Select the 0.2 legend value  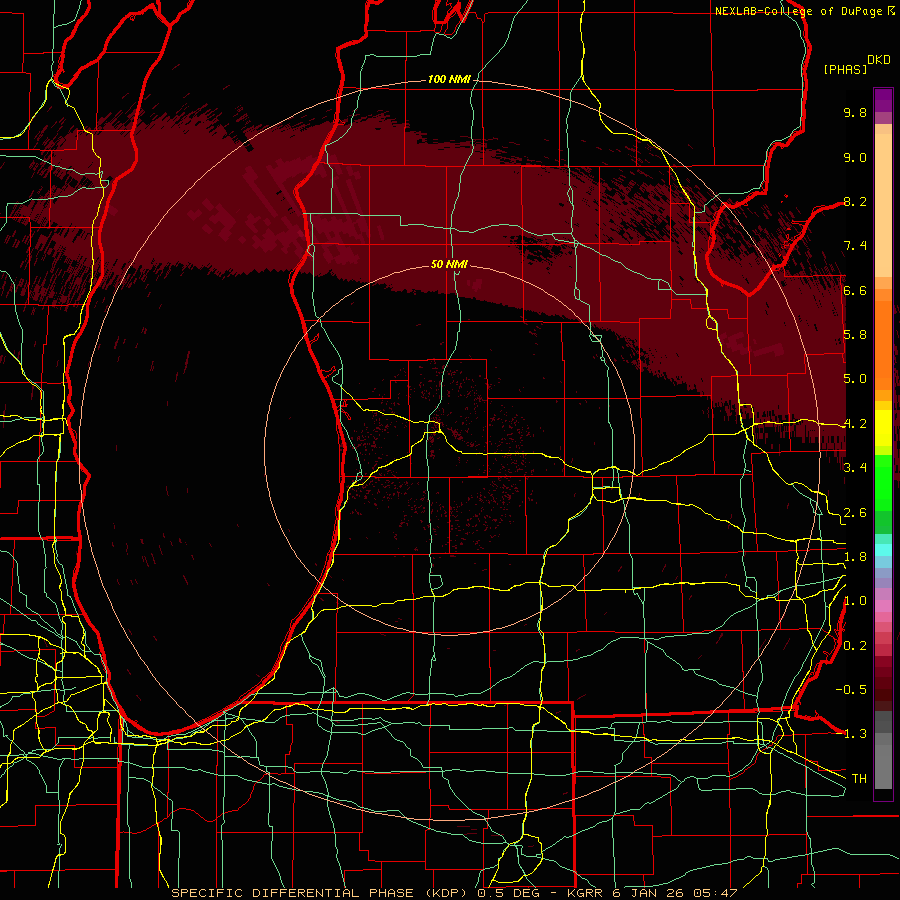855,646
